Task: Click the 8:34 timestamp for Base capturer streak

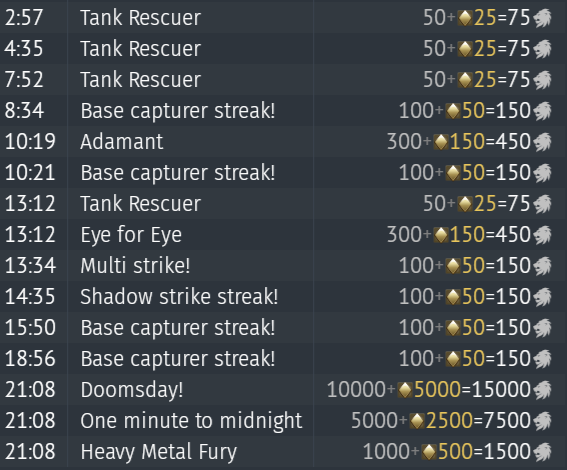Action: [24, 111]
